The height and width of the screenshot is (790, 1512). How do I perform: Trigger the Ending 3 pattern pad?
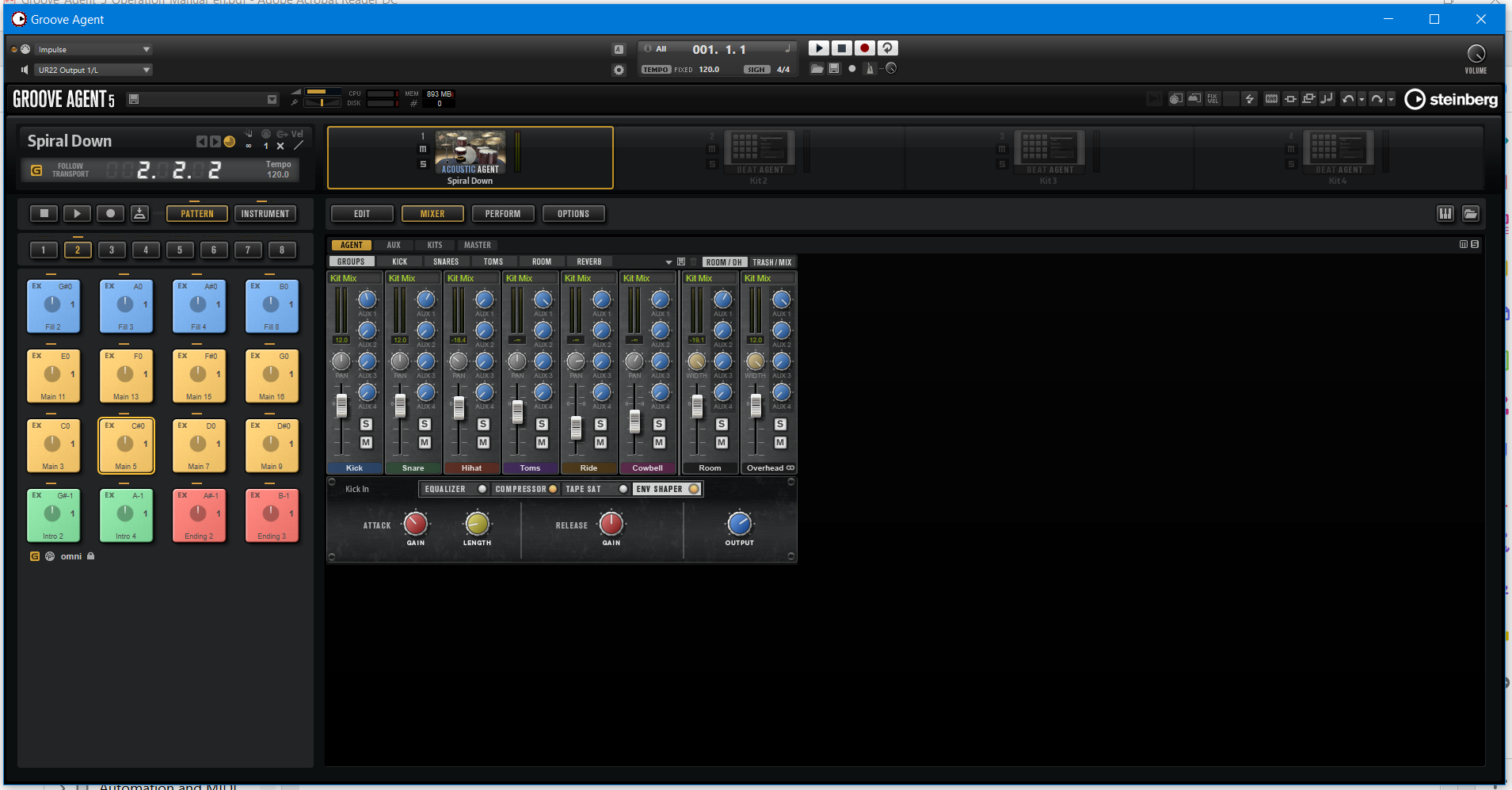point(272,515)
